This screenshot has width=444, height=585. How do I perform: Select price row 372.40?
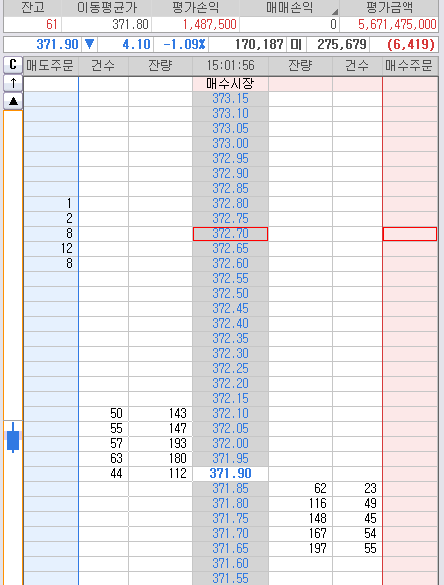230,323
